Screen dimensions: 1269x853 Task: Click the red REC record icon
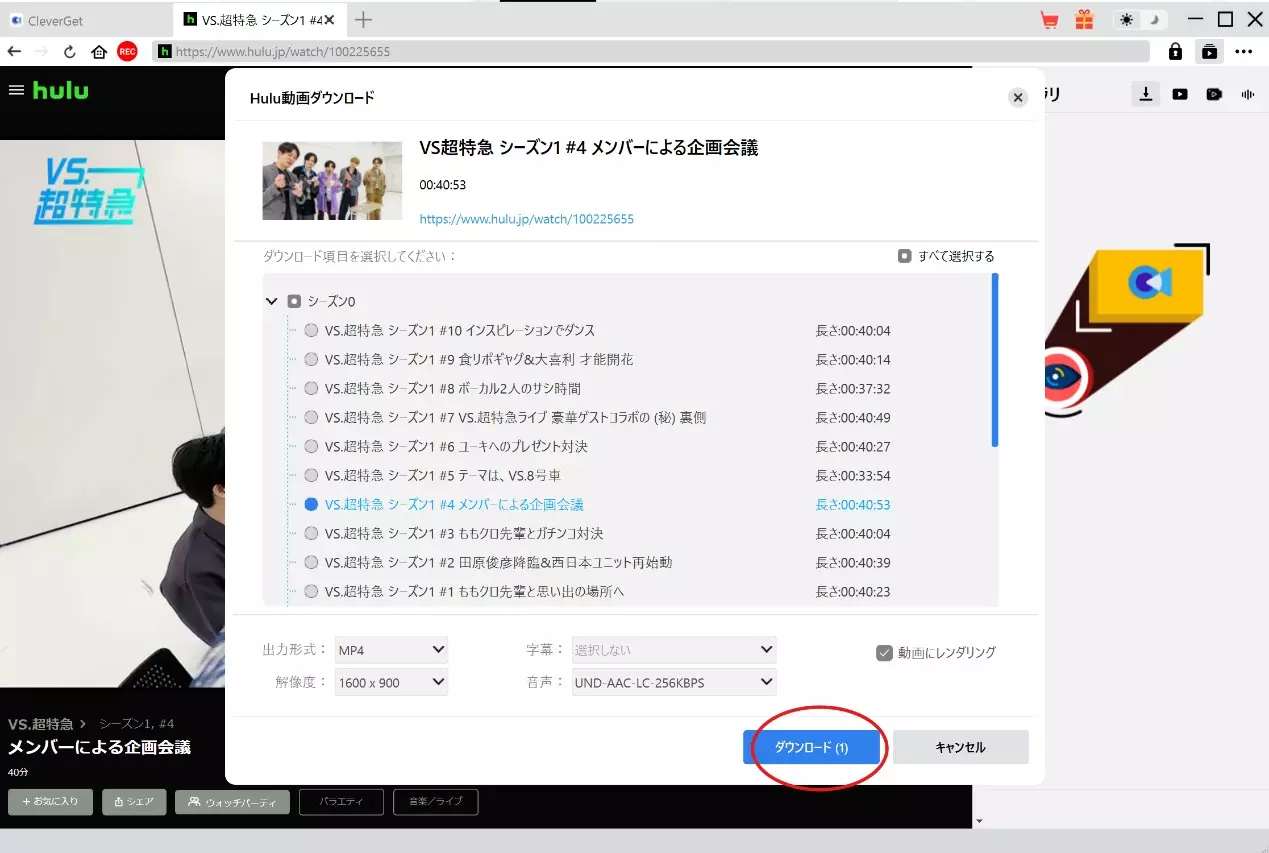coord(127,51)
